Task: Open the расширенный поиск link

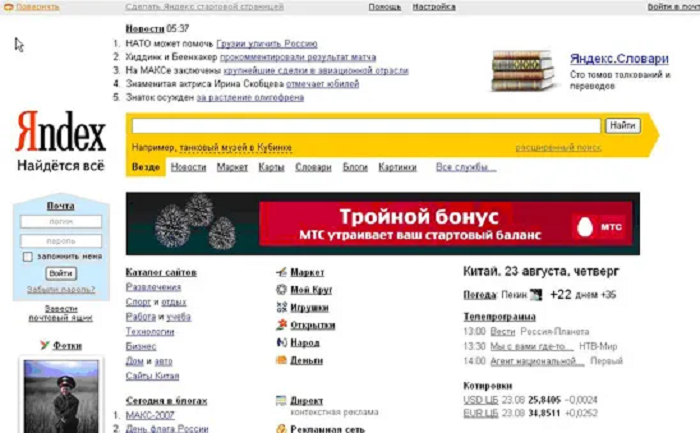Action: pyautogui.click(x=558, y=147)
